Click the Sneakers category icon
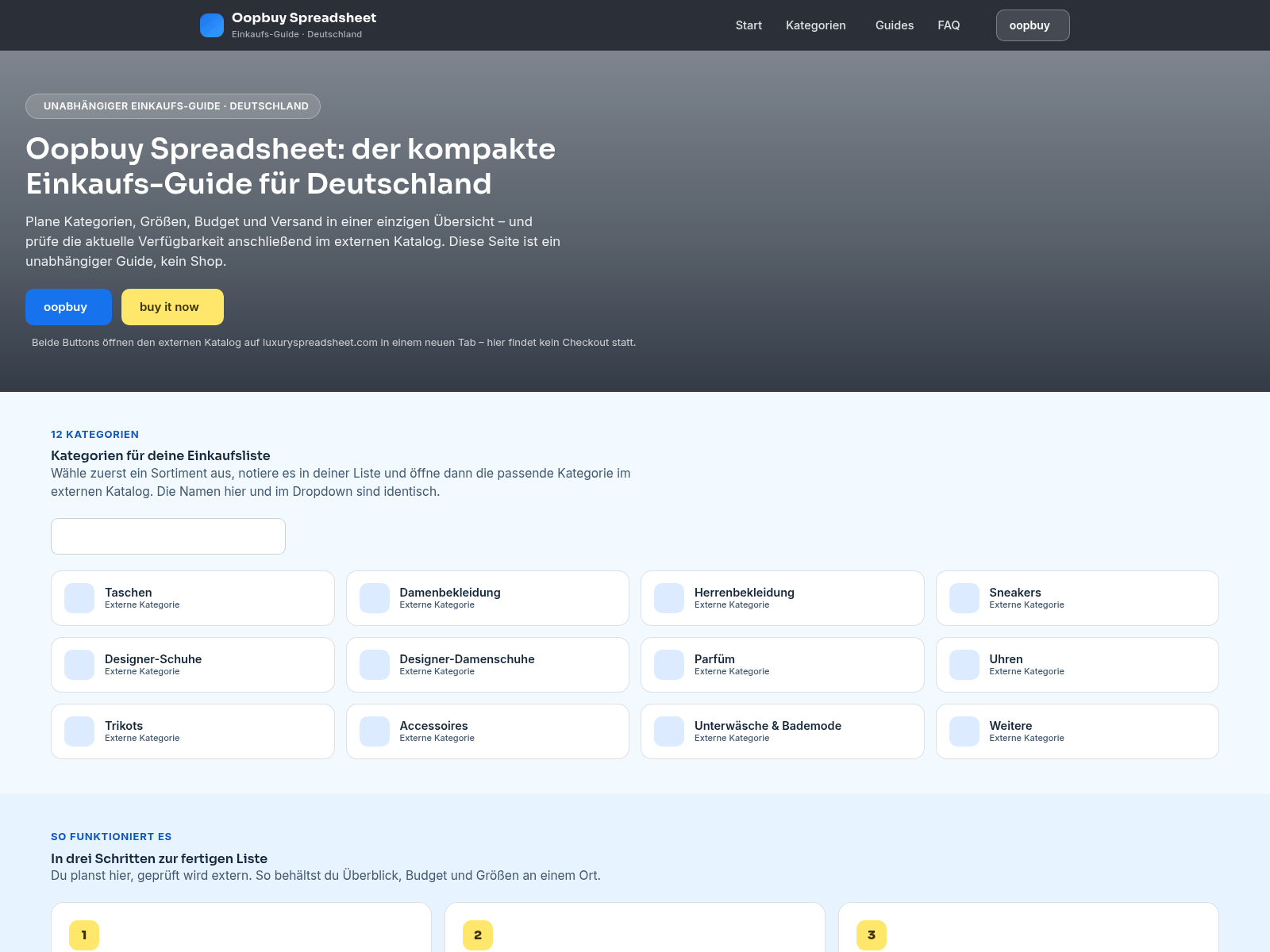 [x=964, y=598]
